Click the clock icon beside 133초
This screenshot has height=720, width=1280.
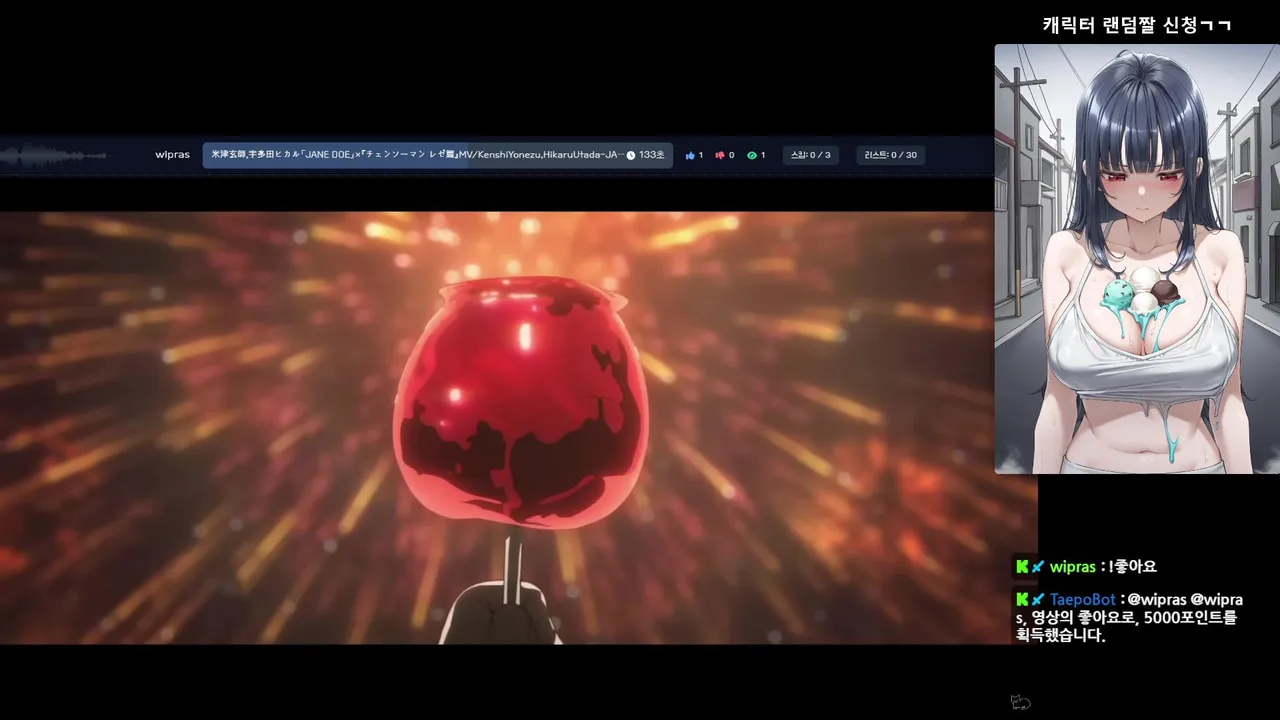click(x=631, y=155)
